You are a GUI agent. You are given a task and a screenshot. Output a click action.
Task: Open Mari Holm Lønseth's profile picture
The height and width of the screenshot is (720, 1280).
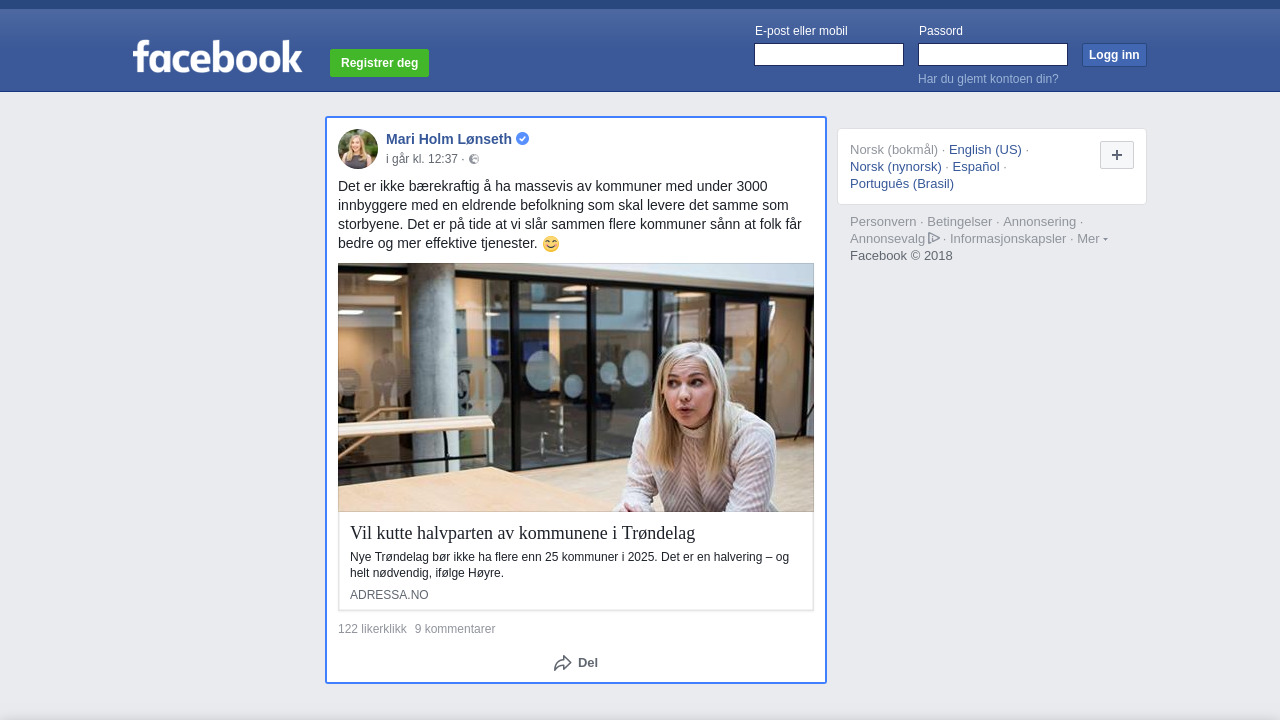358,149
